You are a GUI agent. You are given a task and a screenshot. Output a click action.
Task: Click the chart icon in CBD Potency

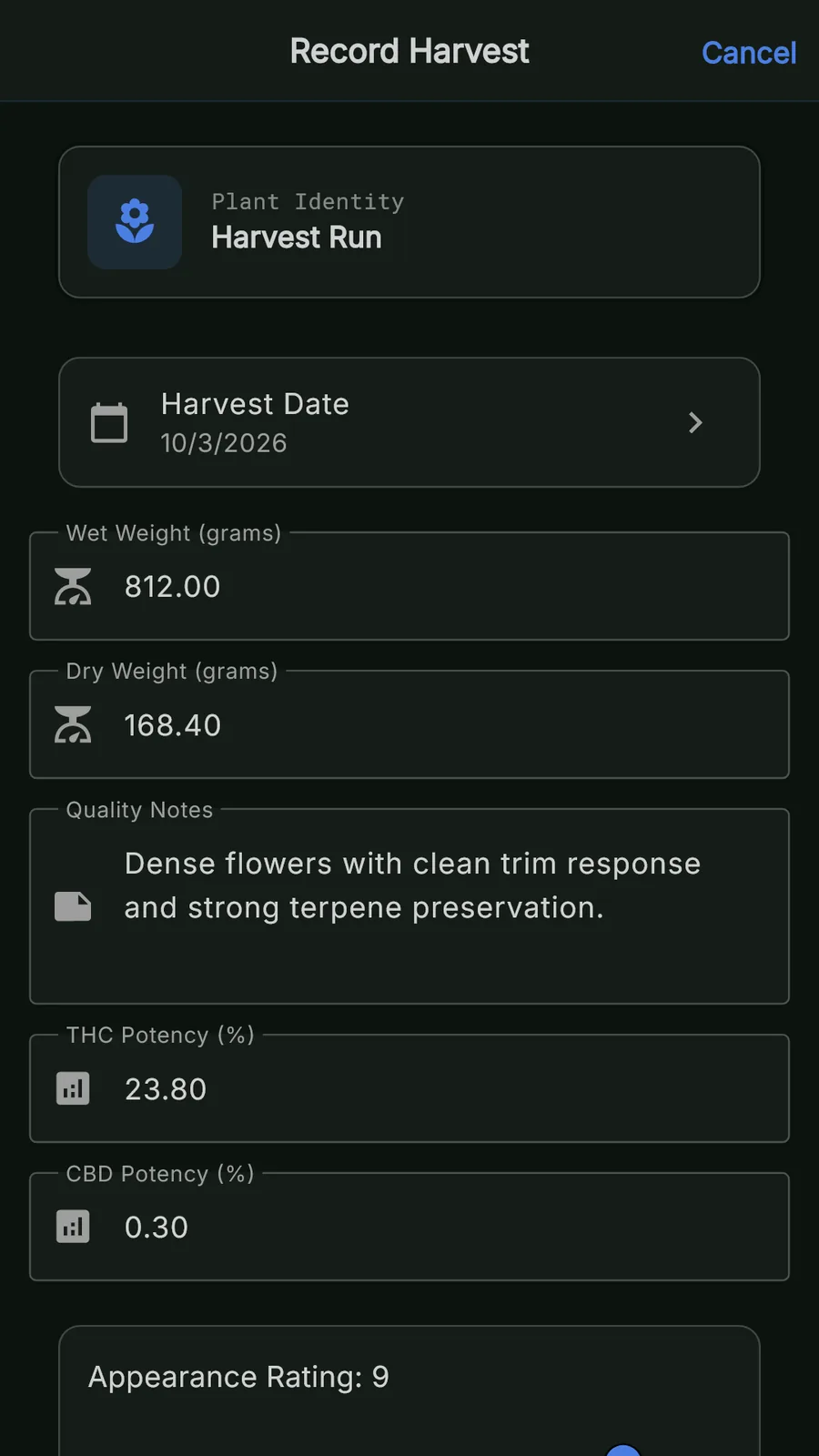click(73, 1227)
